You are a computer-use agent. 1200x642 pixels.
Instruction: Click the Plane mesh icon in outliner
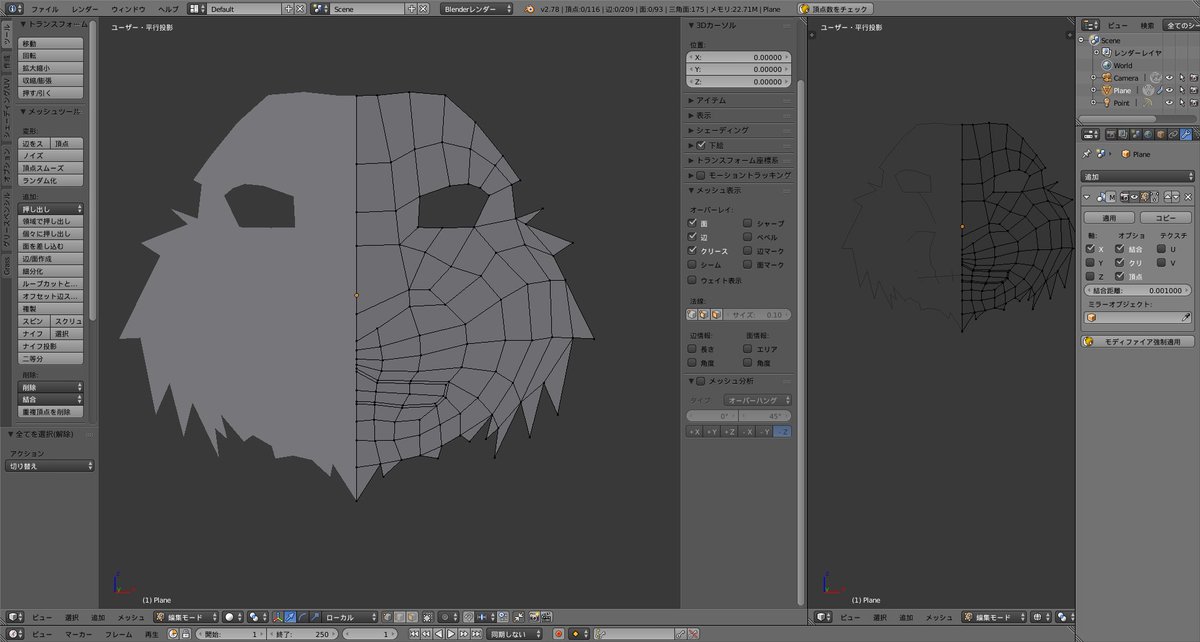[1106, 90]
